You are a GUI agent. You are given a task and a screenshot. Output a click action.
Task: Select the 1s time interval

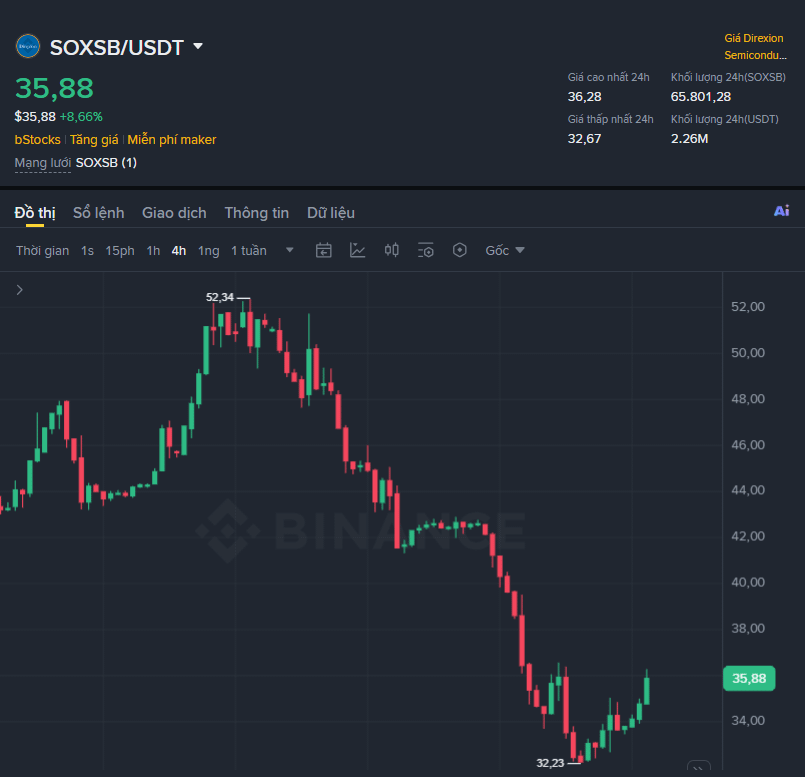coord(87,251)
